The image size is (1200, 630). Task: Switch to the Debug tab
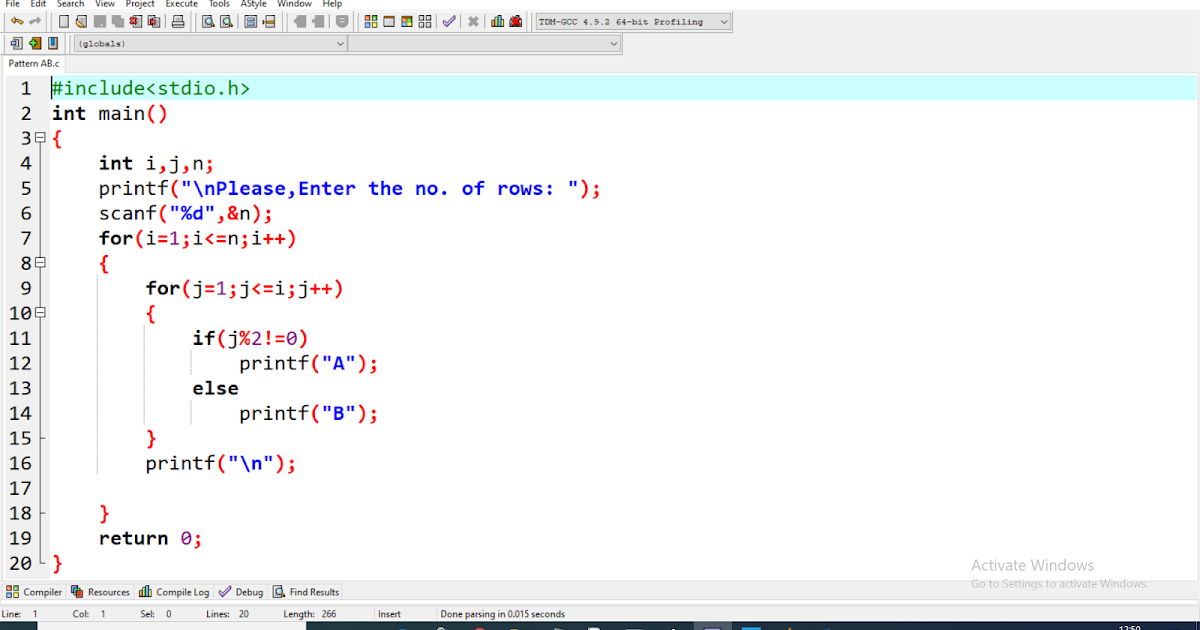(x=240, y=591)
